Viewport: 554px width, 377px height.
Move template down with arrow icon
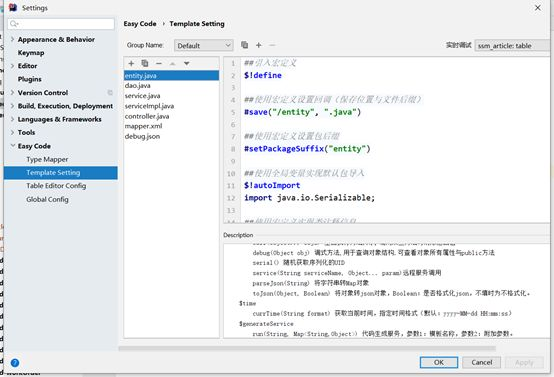click(187, 64)
